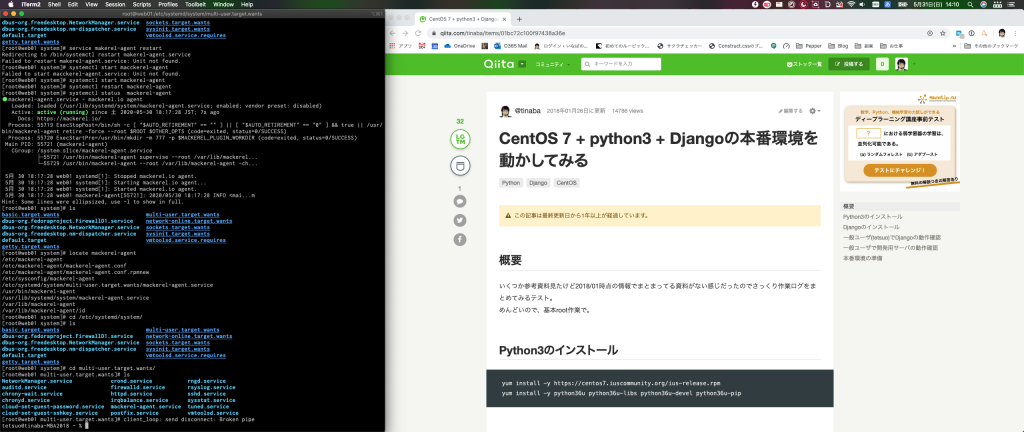Screen dimensions: 1024x432
Task: Go forward in the Chrome browser
Action: click(x=406, y=33)
